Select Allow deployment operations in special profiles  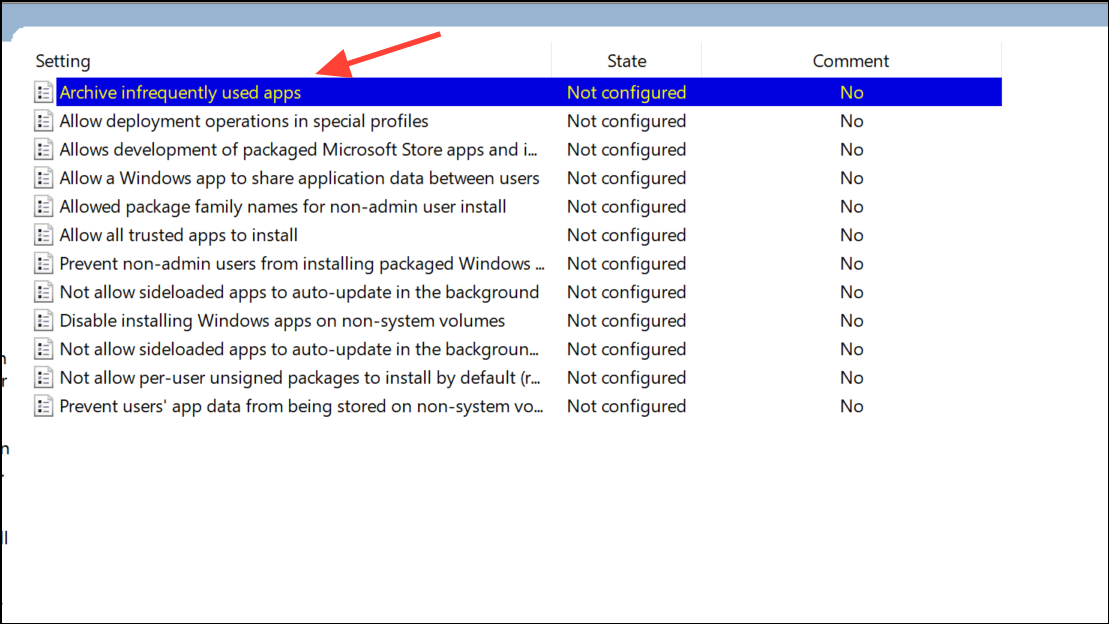pos(244,121)
